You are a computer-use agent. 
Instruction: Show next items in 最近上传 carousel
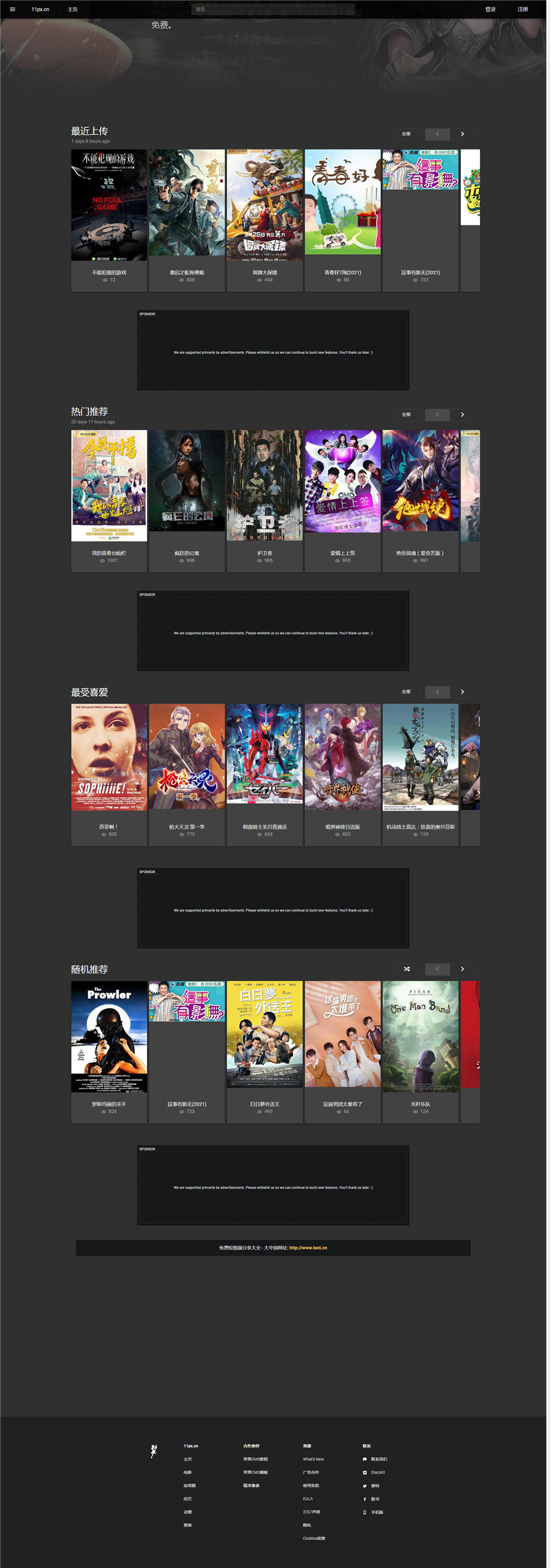click(462, 134)
